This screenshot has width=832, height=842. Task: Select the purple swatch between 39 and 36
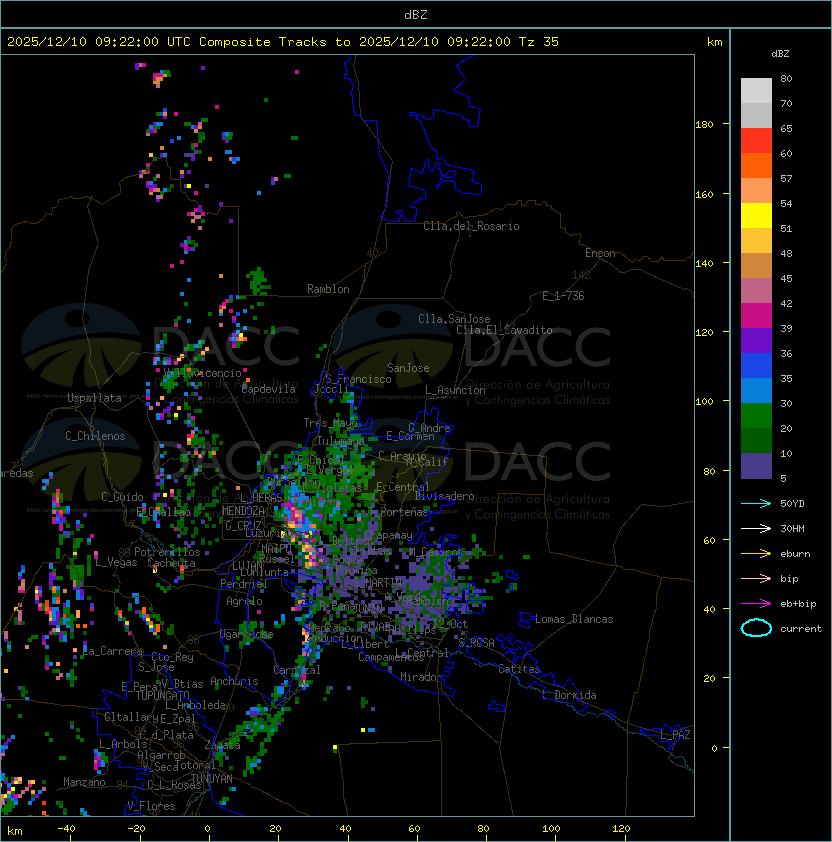[x=756, y=340]
